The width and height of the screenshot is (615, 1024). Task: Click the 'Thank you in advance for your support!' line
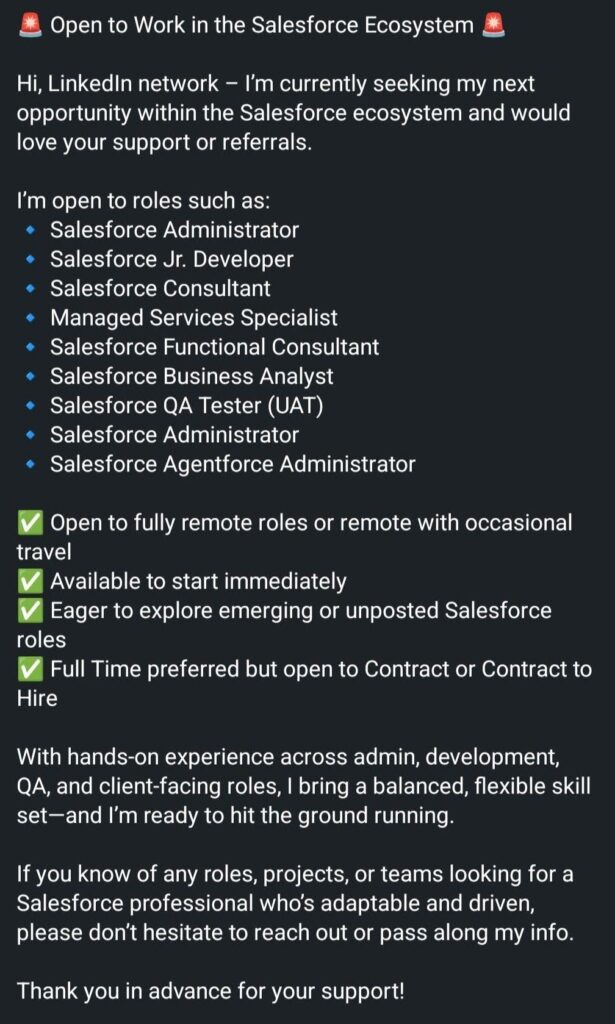(210, 991)
